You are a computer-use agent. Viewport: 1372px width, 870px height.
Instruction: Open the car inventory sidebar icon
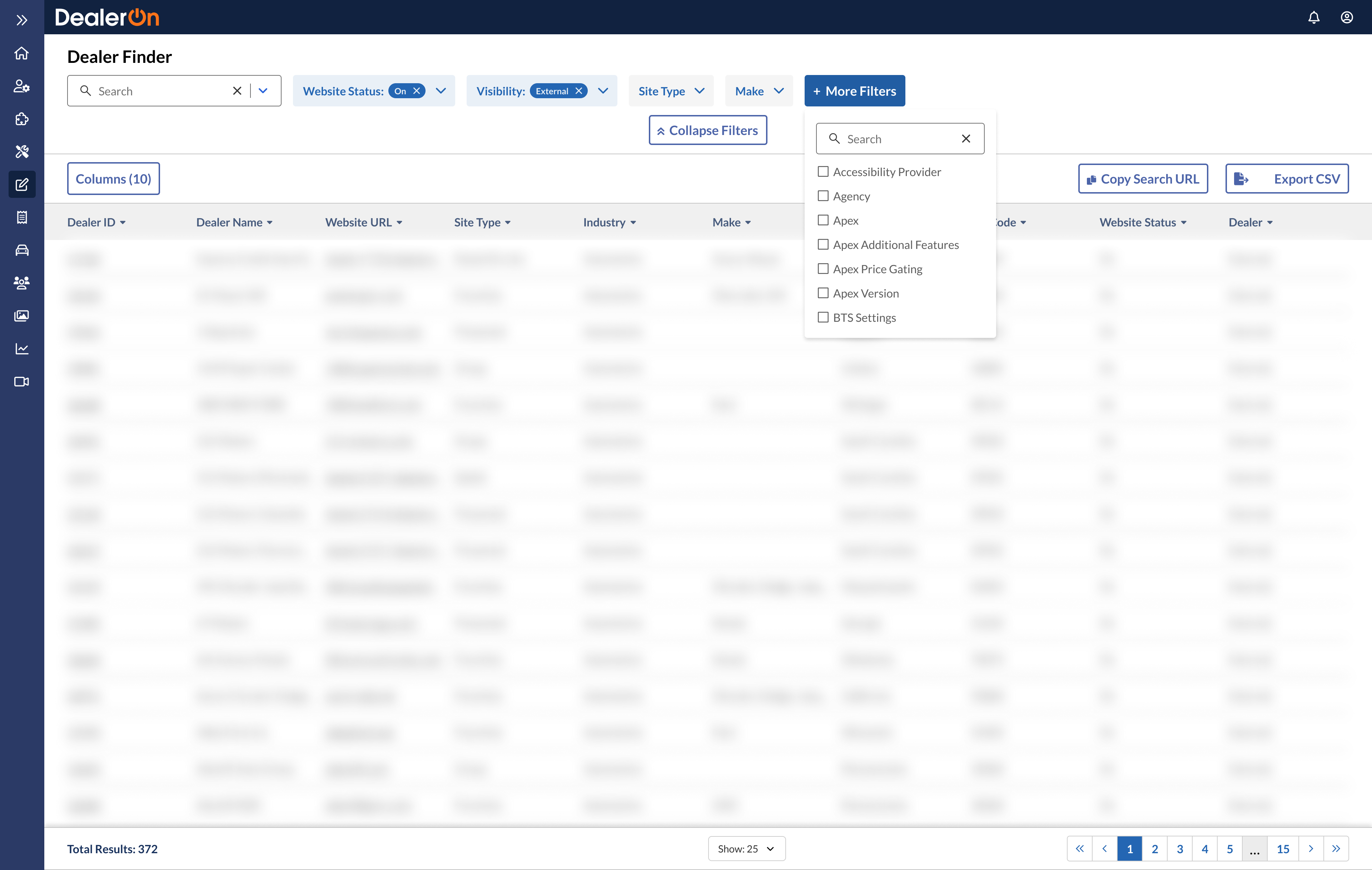[x=22, y=250]
